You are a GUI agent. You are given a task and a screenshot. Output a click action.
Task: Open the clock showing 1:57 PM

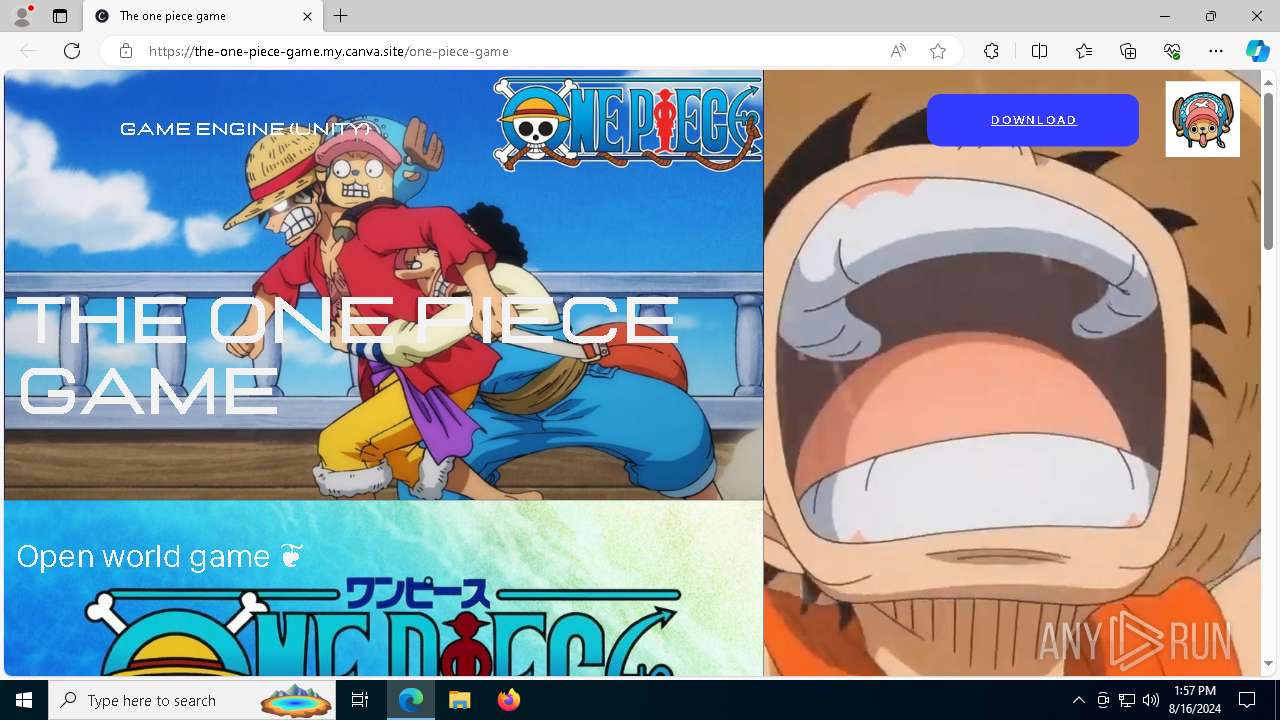click(x=1196, y=700)
